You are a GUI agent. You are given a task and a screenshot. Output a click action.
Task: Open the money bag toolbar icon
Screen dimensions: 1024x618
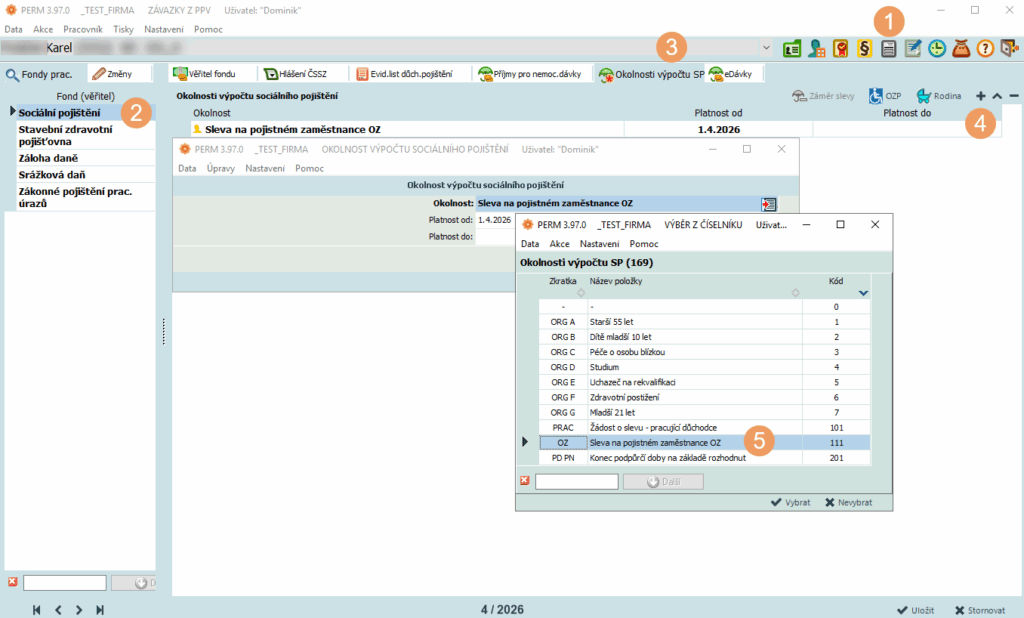tap(961, 48)
